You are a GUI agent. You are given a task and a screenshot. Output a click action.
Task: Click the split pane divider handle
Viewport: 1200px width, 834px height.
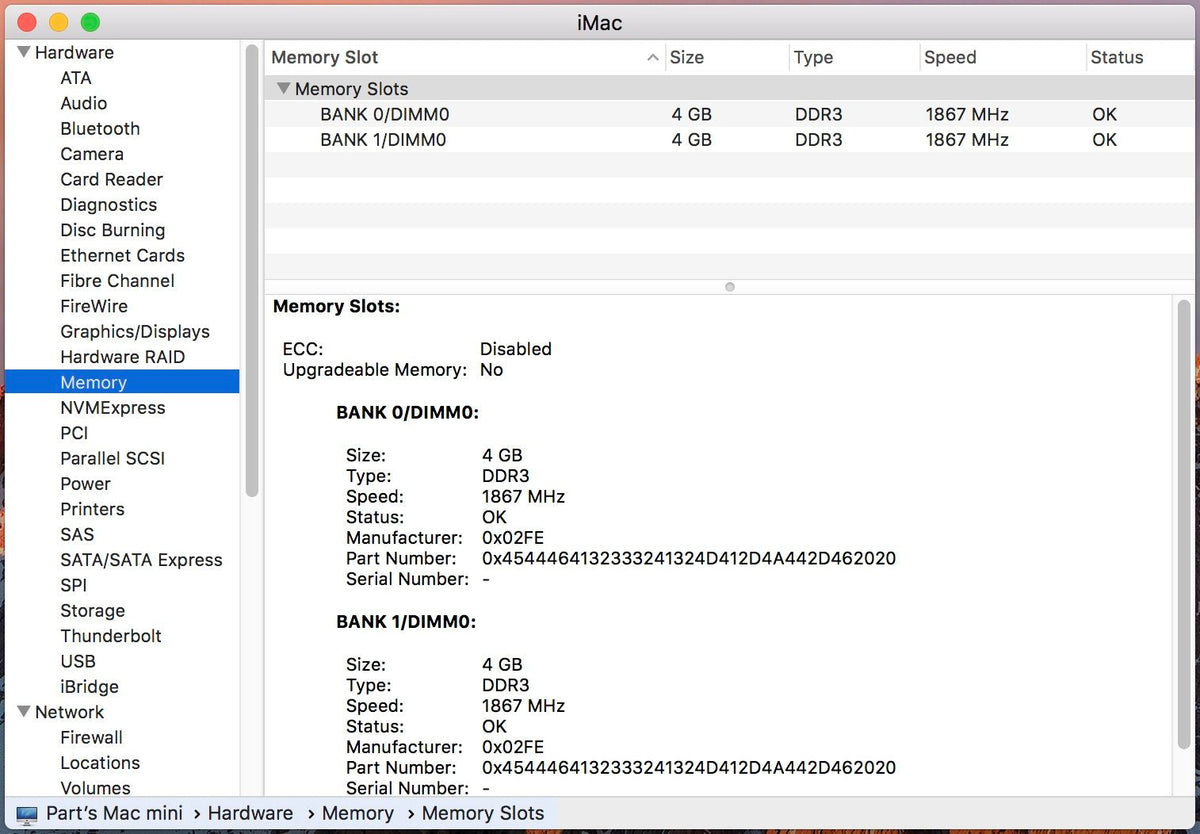(x=730, y=287)
